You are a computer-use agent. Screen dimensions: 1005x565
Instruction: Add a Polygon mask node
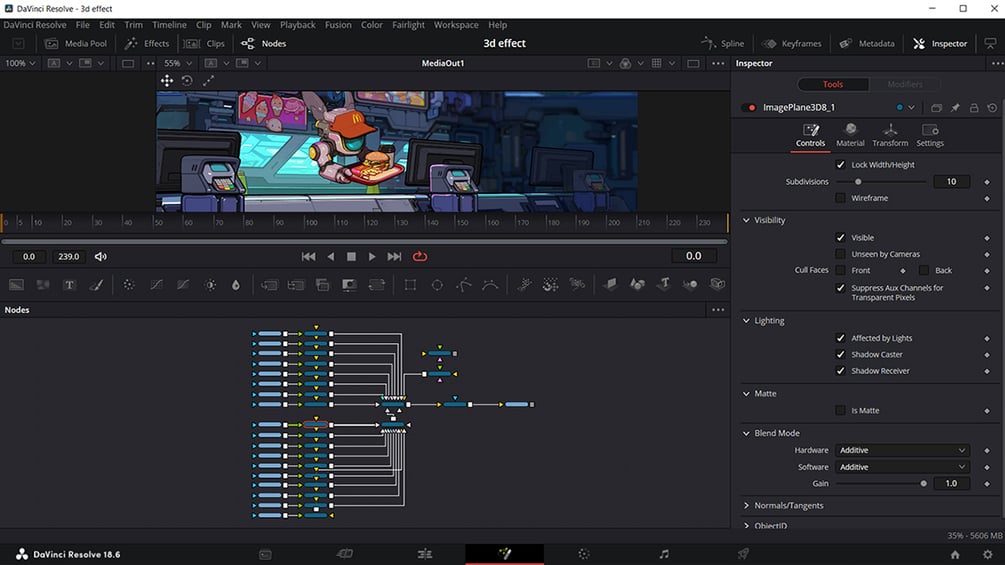coord(464,284)
